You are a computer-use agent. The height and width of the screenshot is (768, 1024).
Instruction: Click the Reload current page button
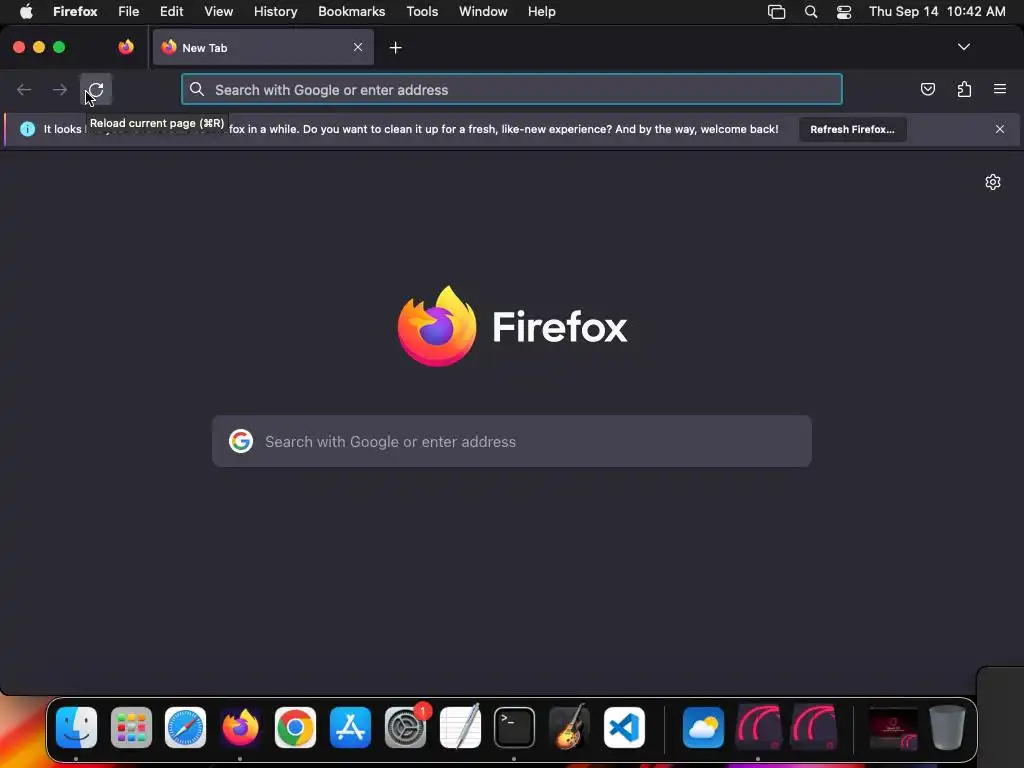(x=96, y=89)
